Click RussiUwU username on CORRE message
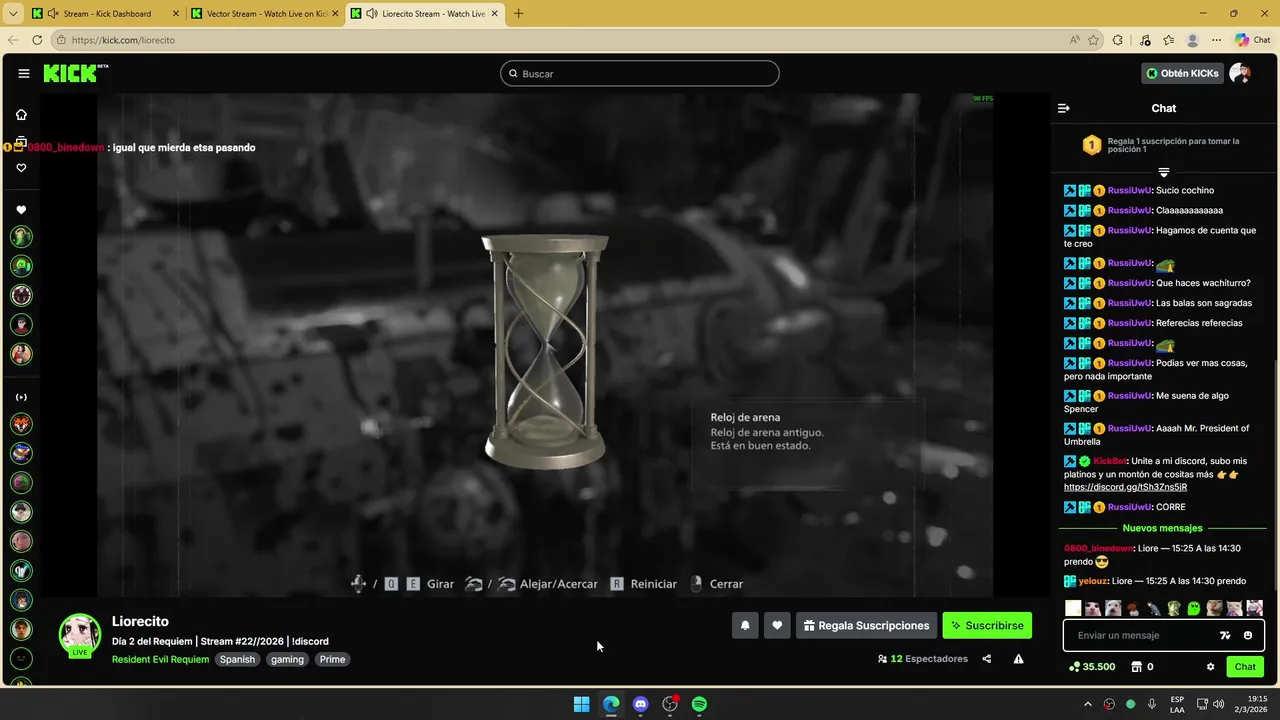This screenshot has height=720, width=1280. (x=1129, y=507)
